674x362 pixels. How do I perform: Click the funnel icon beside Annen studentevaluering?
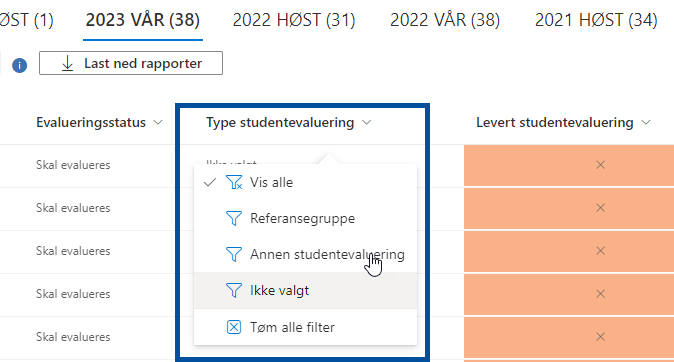point(234,254)
